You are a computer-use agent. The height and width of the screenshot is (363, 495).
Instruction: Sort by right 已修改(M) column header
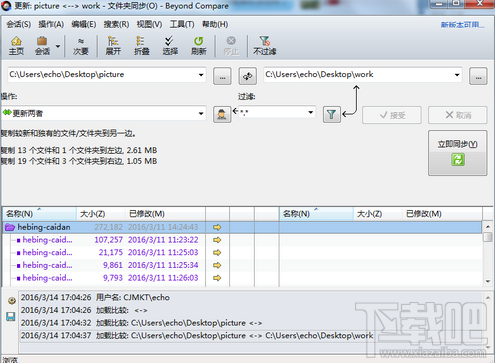pyautogui.click(x=442, y=214)
